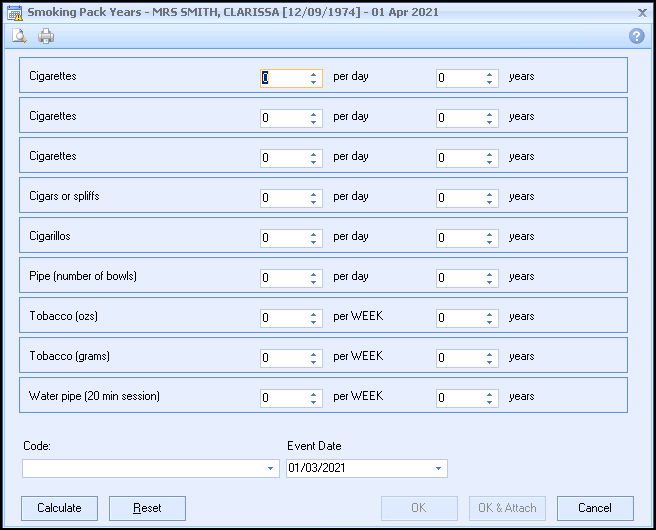Click the print preview magnifier icon
Screen dimensions: 656x530
click(19, 36)
